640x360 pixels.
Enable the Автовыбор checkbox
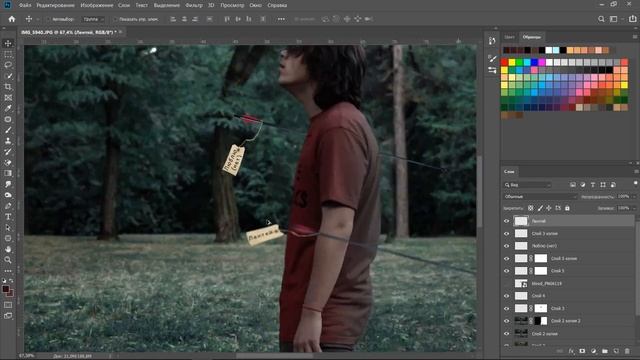[x=48, y=19]
